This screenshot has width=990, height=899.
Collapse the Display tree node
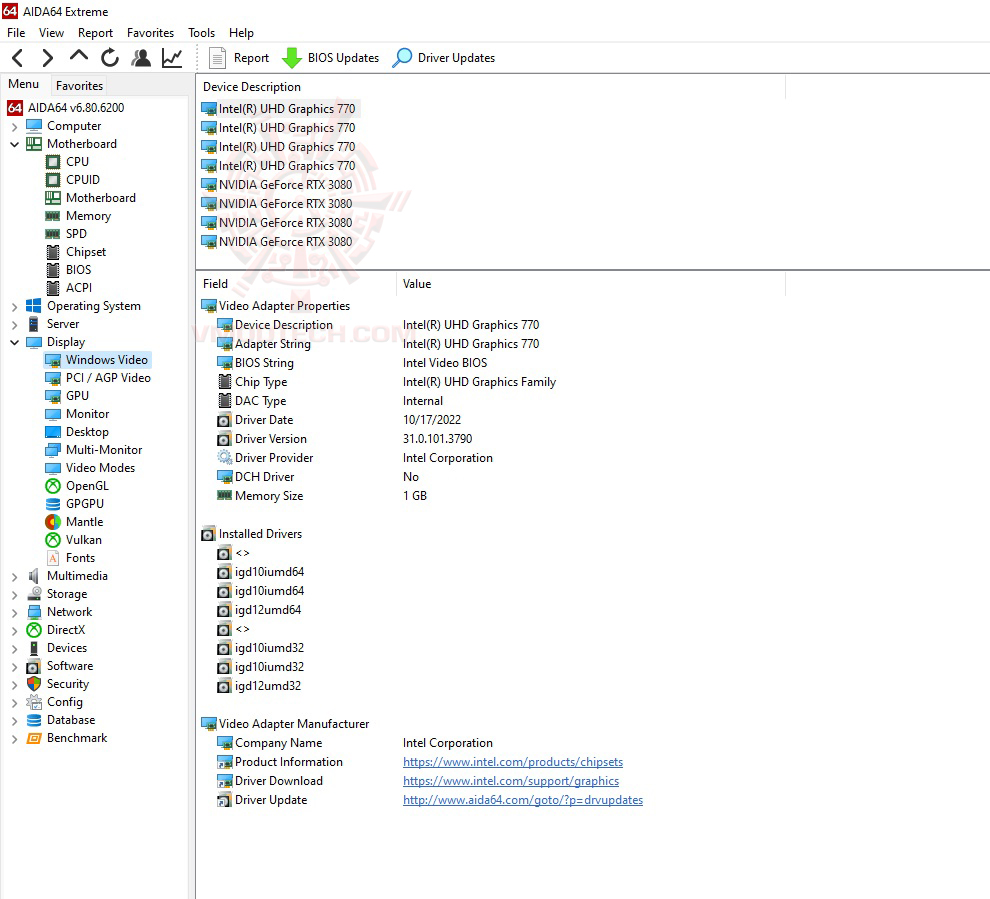15,343
